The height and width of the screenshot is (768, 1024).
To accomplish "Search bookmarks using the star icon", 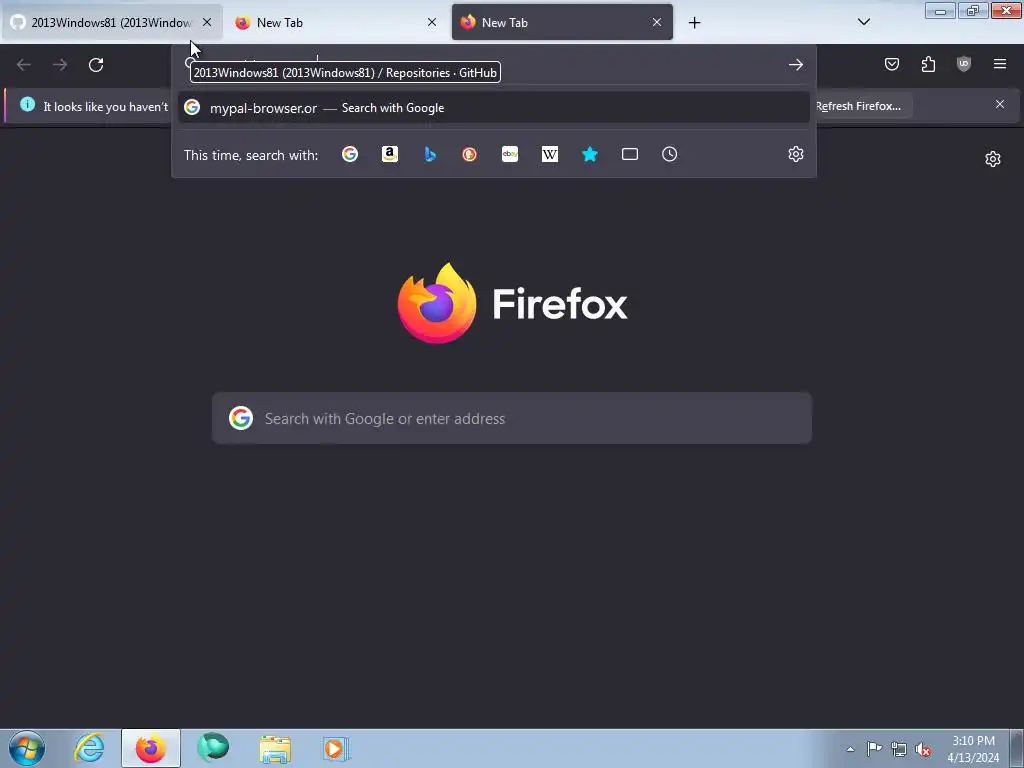I will click(x=590, y=154).
